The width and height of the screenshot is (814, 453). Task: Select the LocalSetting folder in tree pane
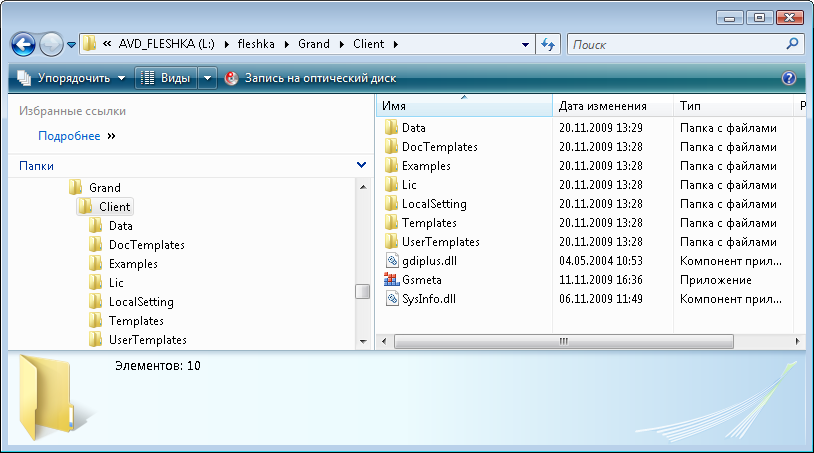(x=141, y=302)
